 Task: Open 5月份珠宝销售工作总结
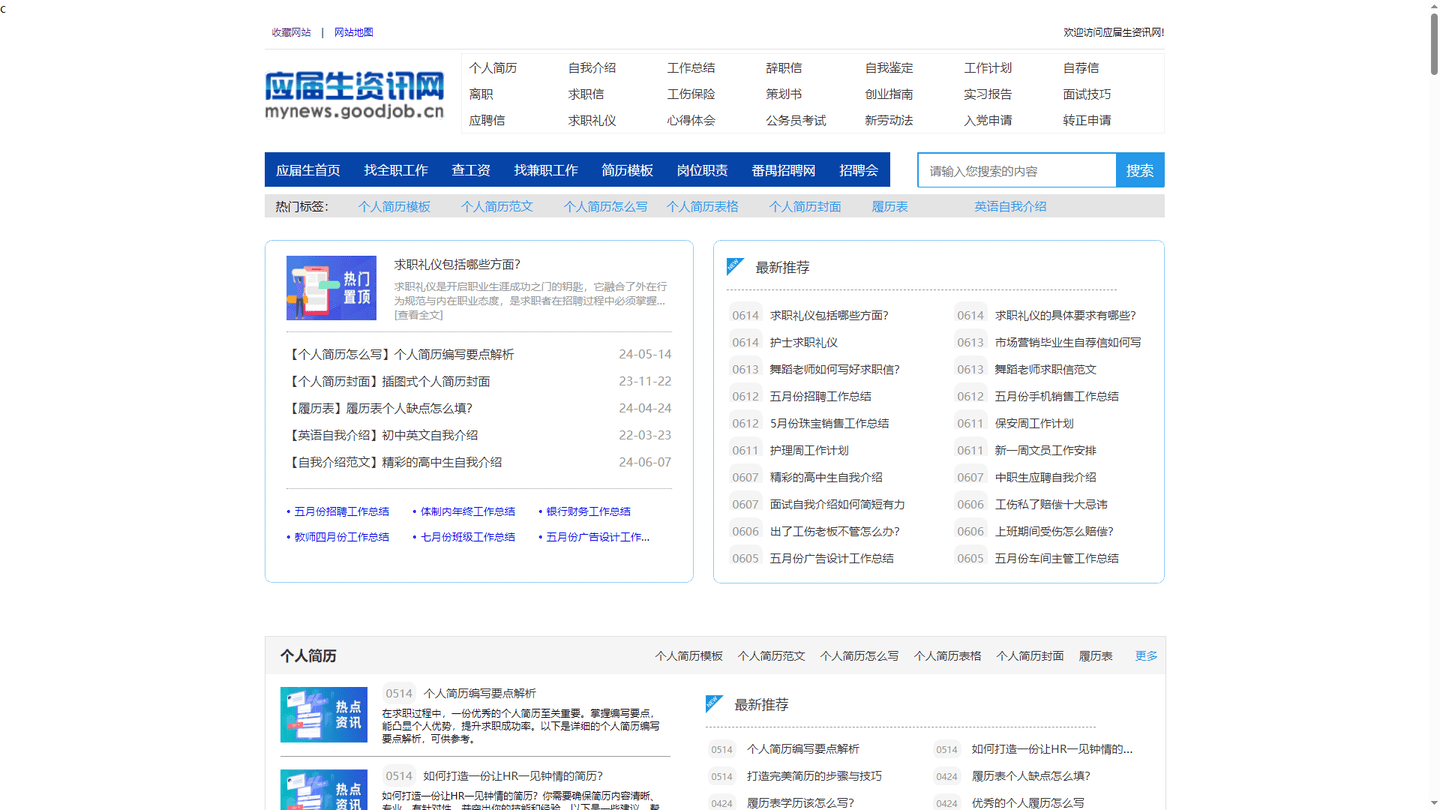(x=829, y=423)
